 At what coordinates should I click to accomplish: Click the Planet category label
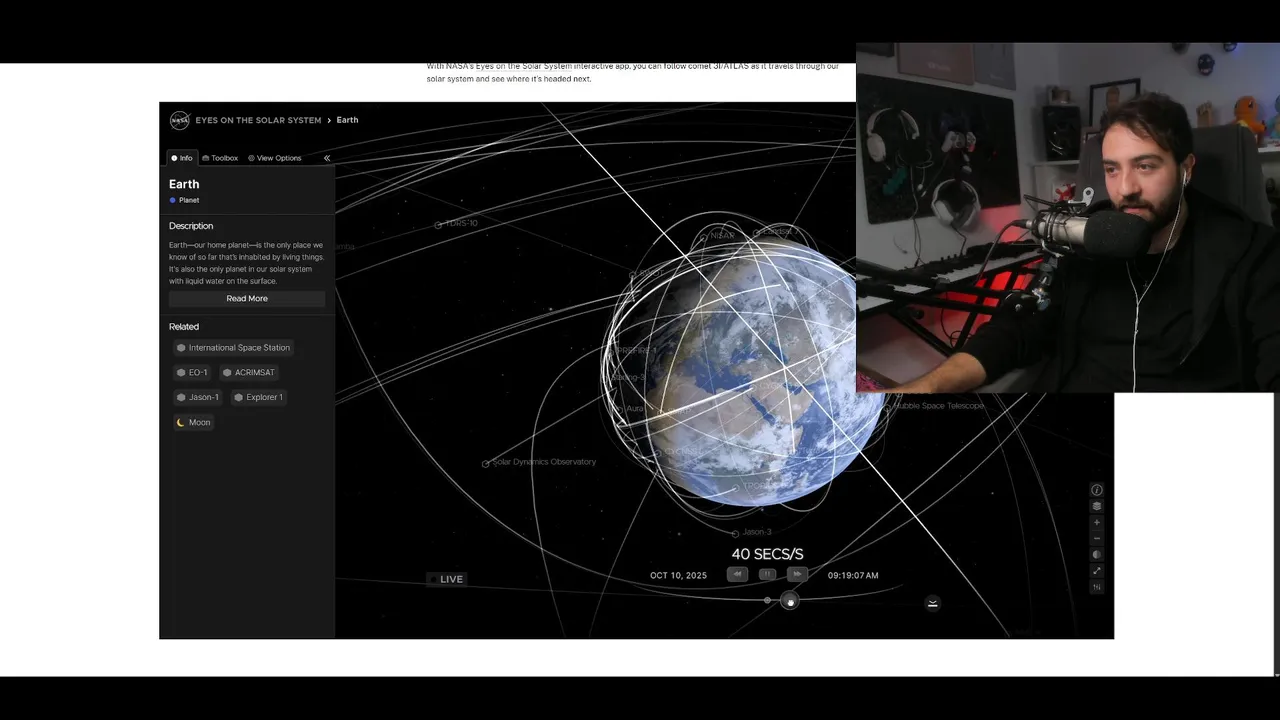189,200
